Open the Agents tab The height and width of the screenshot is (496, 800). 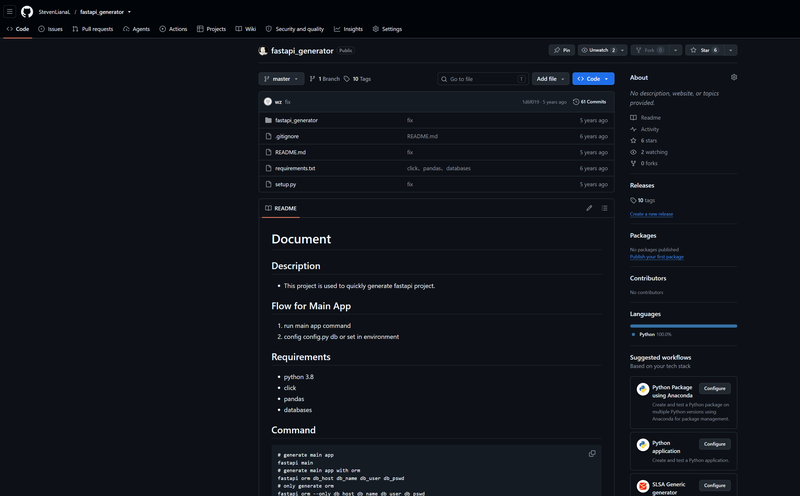click(136, 29)
